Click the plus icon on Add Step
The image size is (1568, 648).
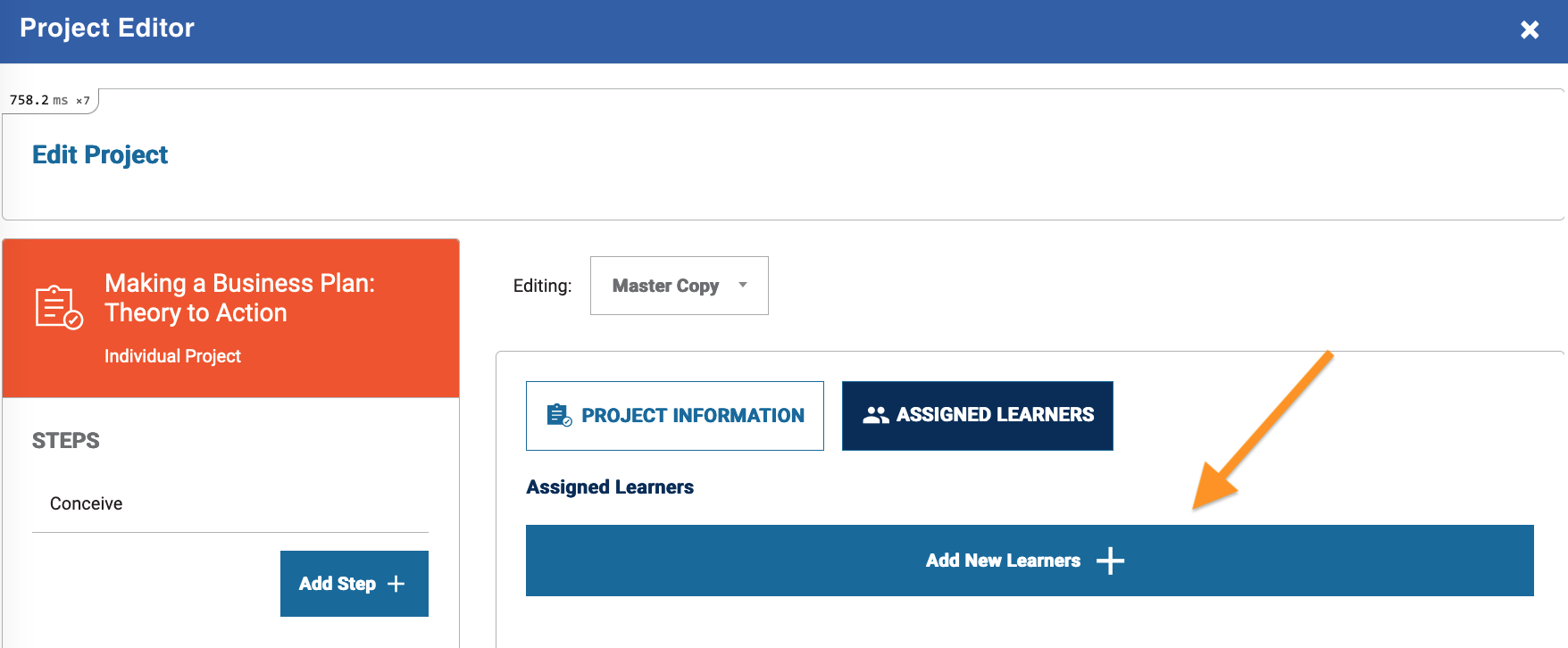click(x=396, y=584)
